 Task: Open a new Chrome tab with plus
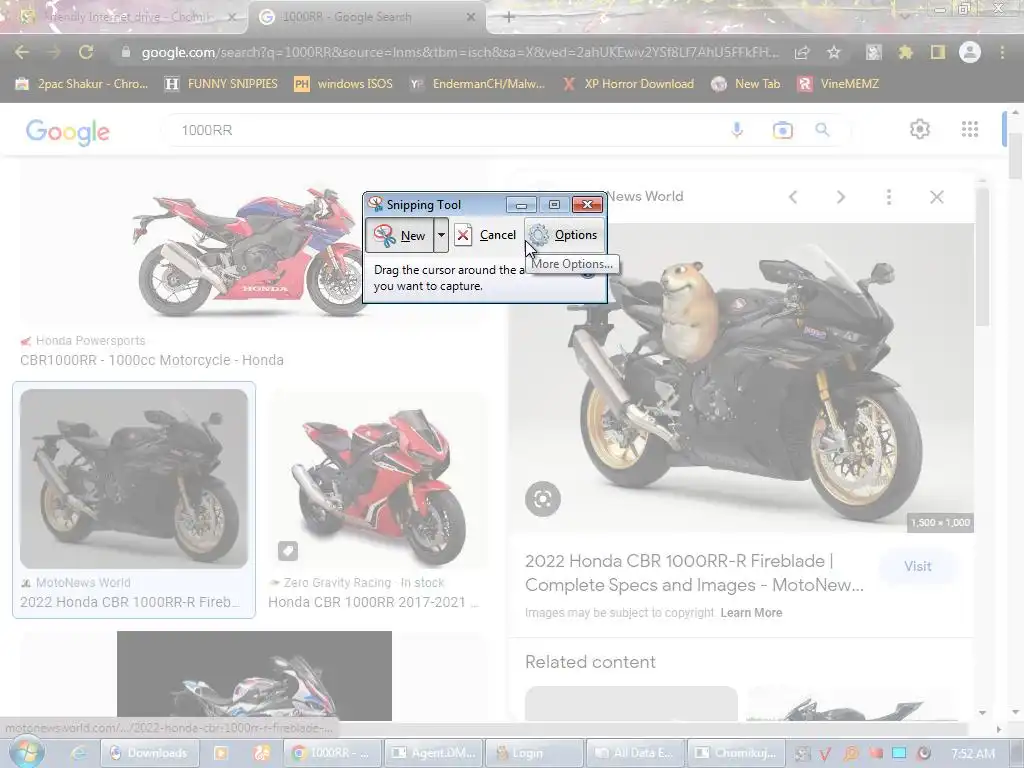pos(509,17)
